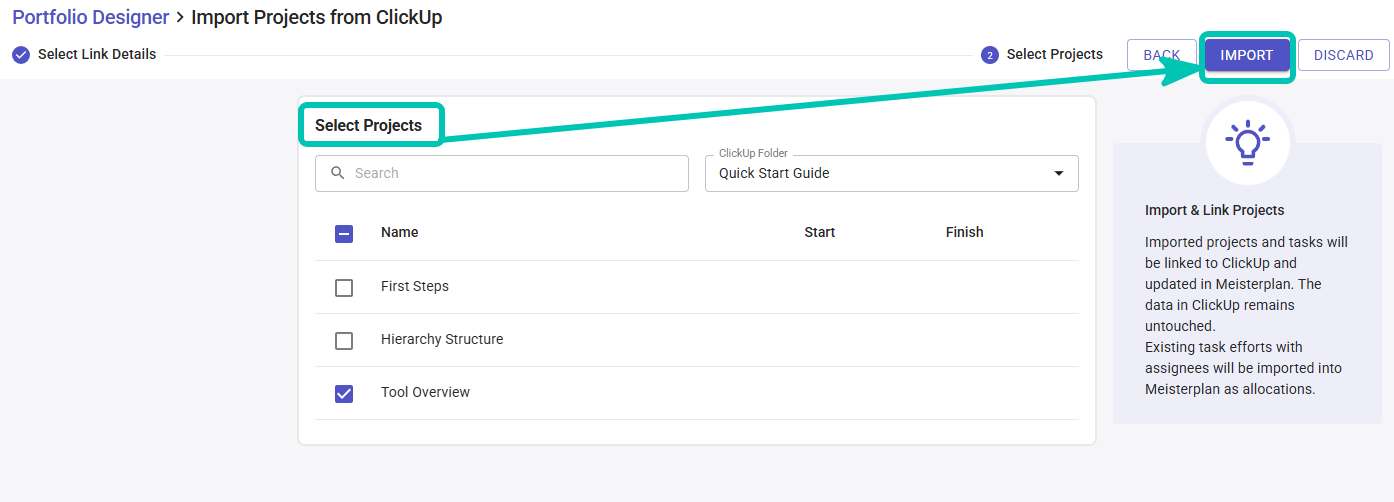Click the search magnifier icon
This screenshot has width=1394, height=502.
click(338, 173)
